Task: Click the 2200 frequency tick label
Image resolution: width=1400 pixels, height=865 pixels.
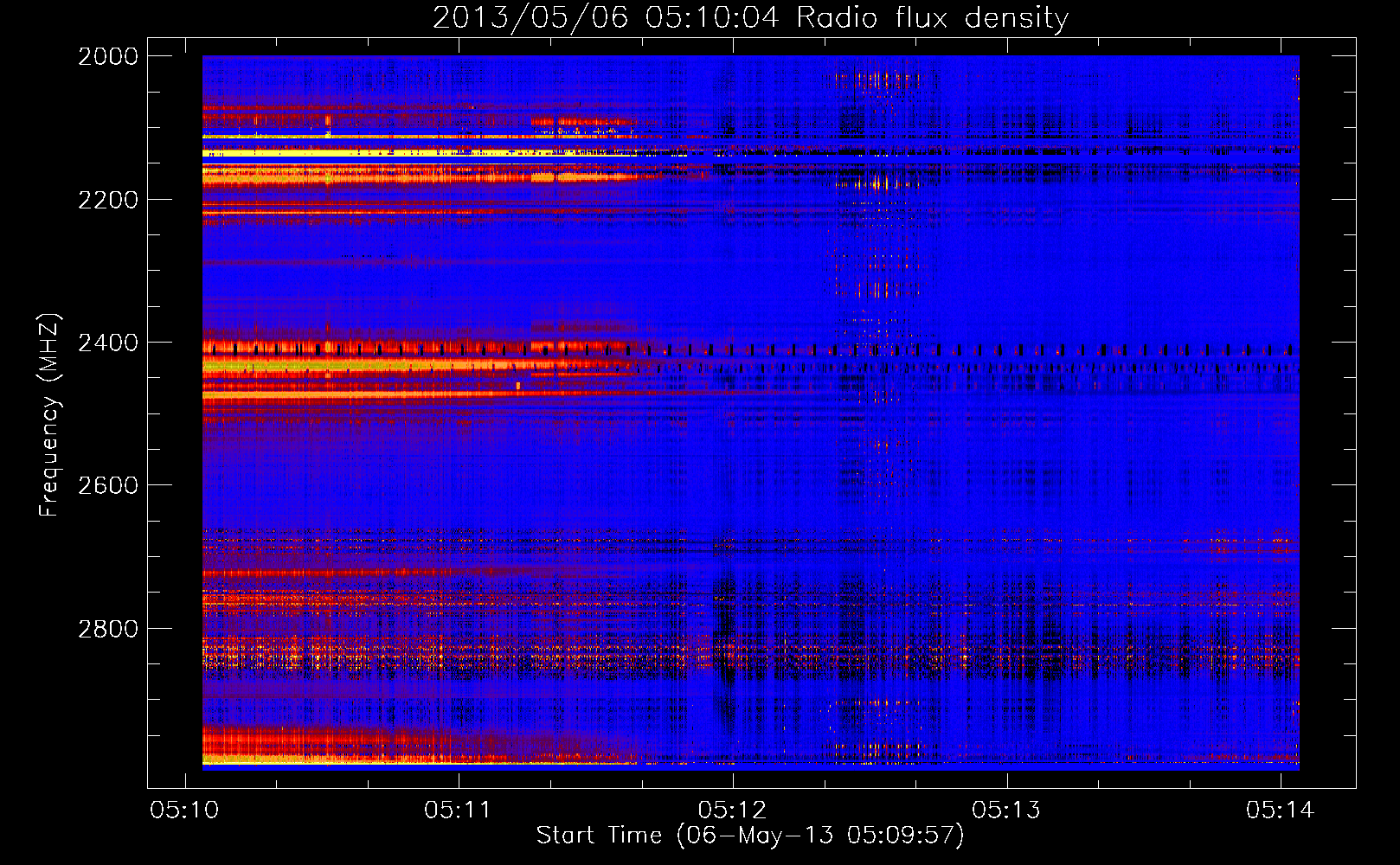Action: pos(108,200)
